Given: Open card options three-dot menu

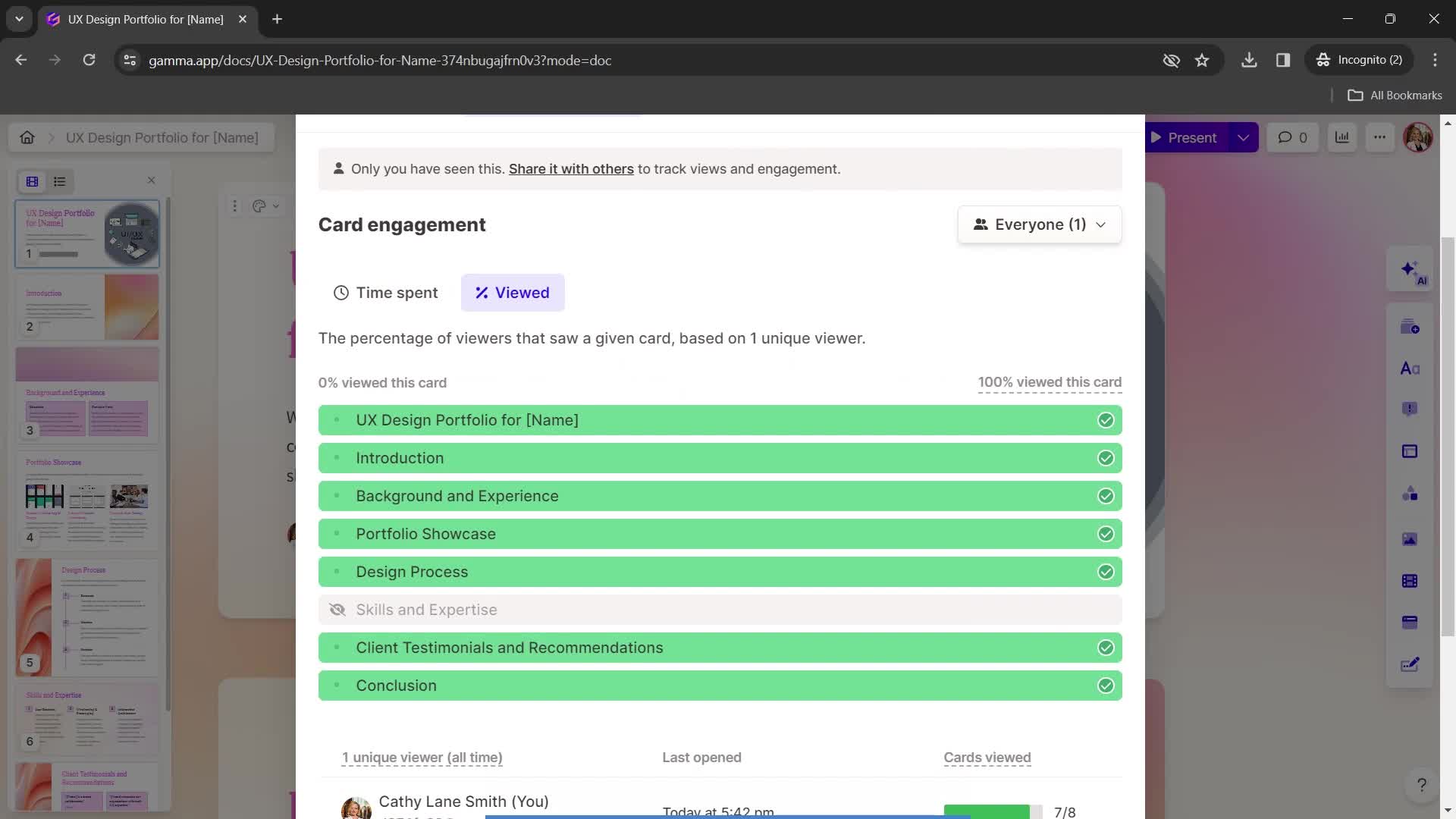Looking at the screenshot, I should coord(234,206).
